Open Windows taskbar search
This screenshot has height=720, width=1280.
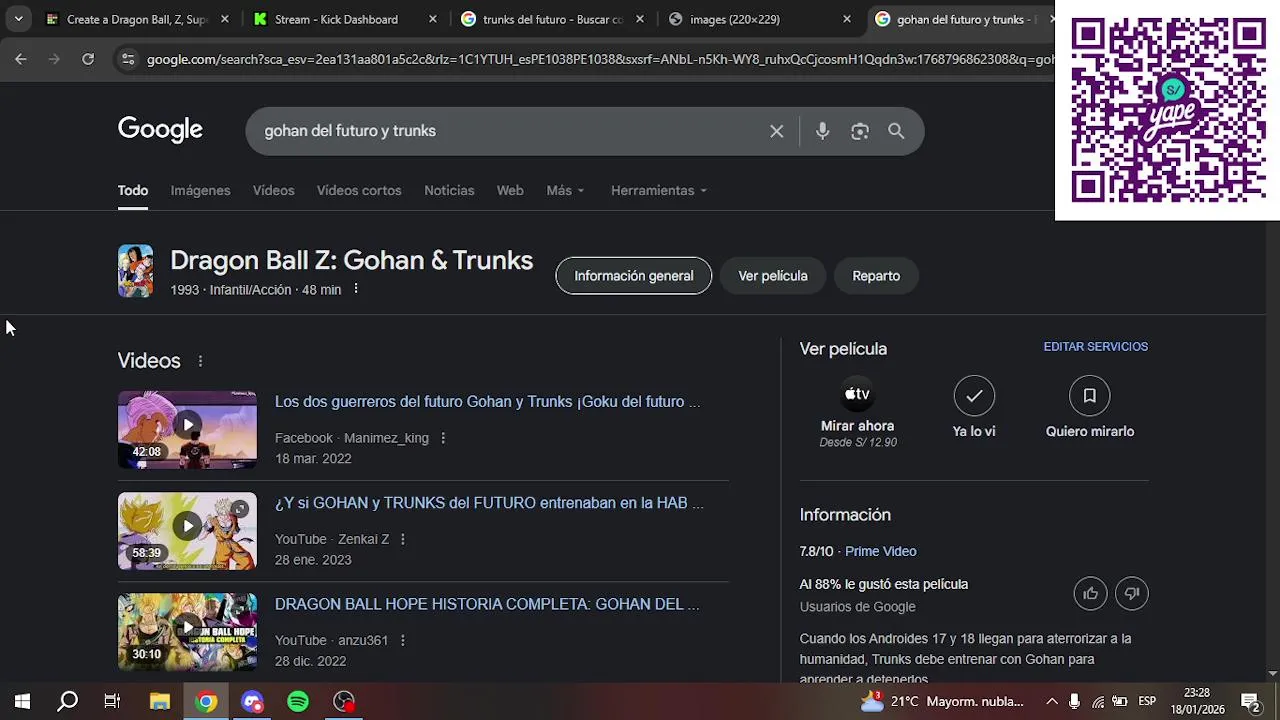pos(67,702)
